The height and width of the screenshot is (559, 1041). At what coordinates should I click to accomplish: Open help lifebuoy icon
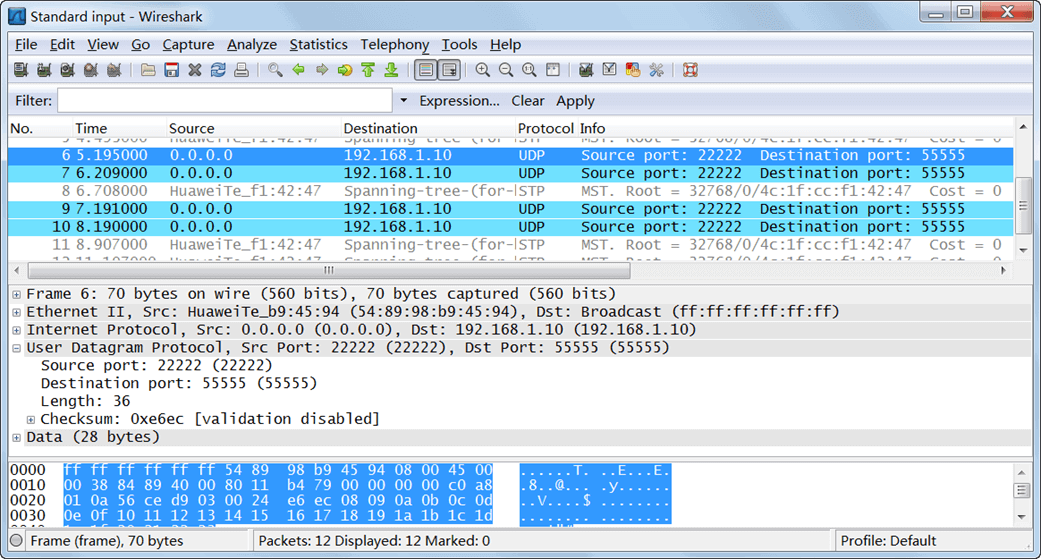[x=690, y=70]
